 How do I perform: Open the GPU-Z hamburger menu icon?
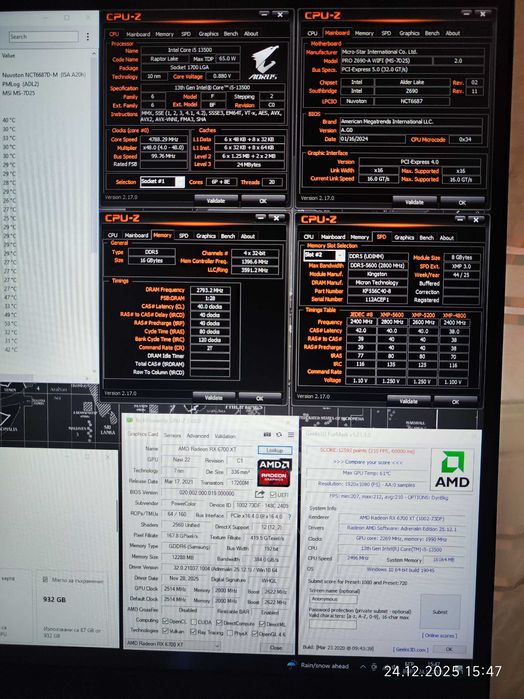[291, 434]
